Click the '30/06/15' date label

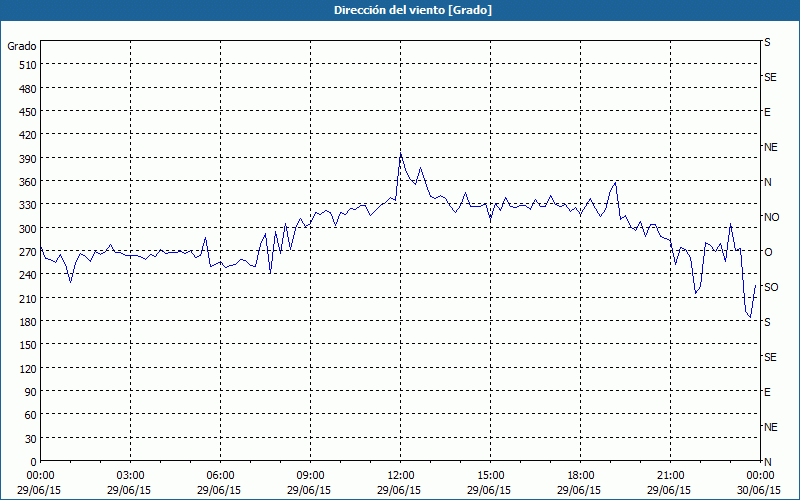coord(759,490)
